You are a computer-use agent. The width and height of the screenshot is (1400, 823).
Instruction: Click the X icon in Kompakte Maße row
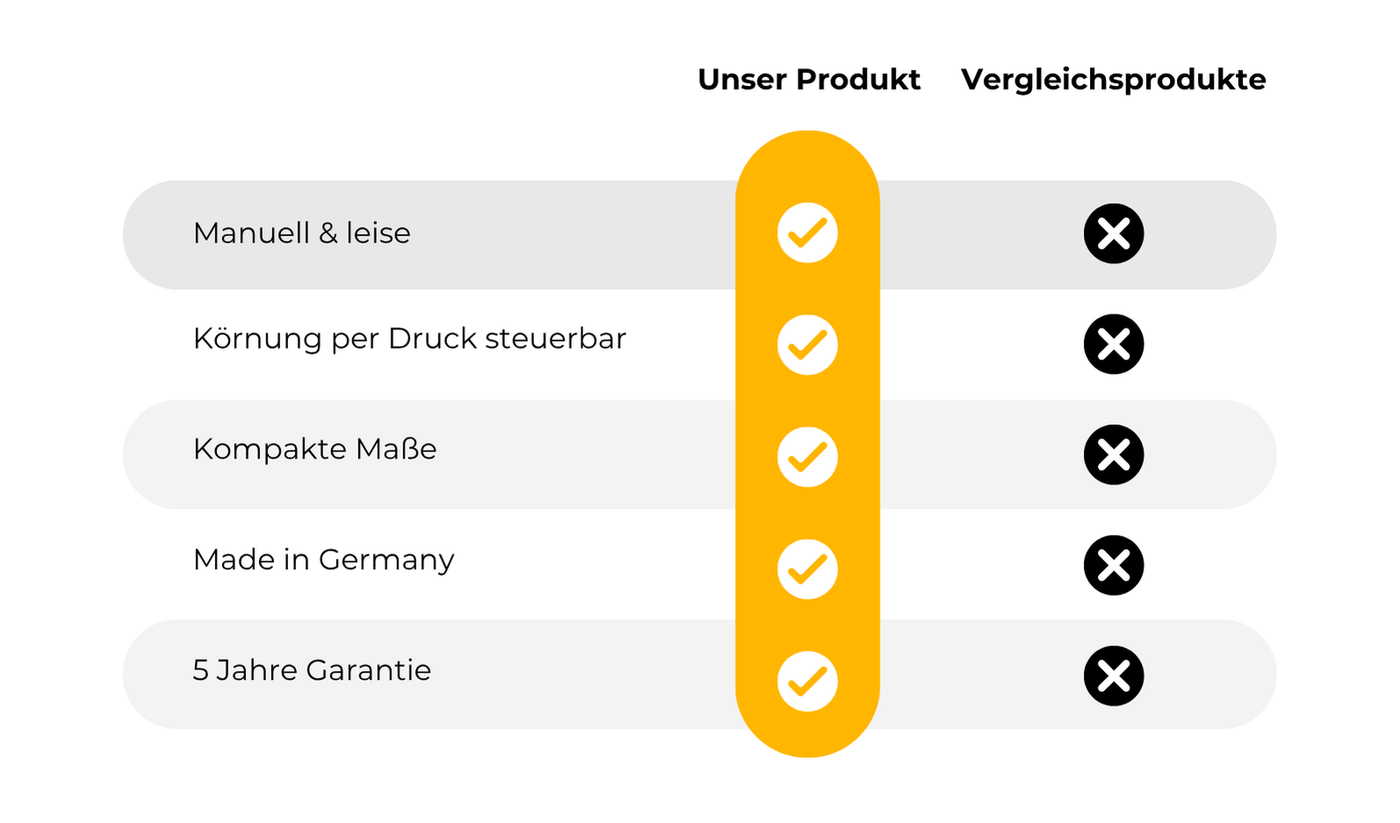coord(1113,454)
